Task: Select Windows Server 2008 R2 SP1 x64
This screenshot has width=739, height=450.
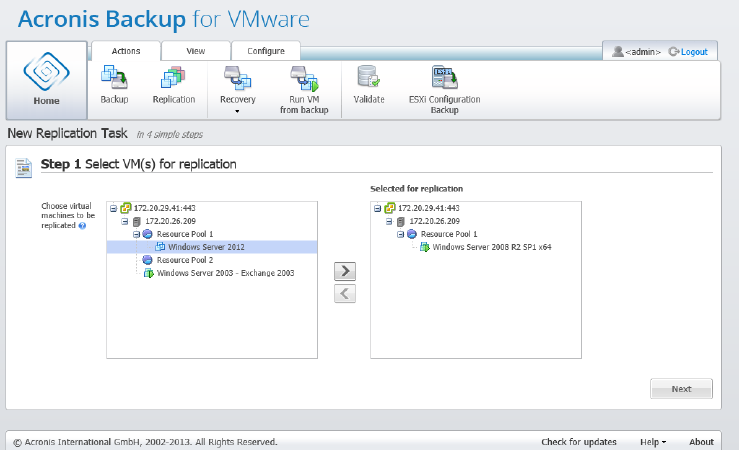Action: 492,247
